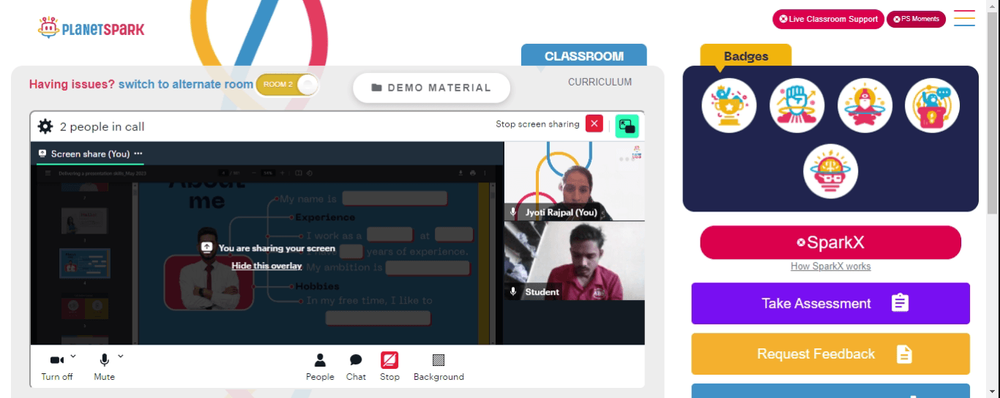Image resolution: width=1000 pixels, height=398 pixels.
Task: Click the Screen share monitor icon in header
Action: click(43, 154)
